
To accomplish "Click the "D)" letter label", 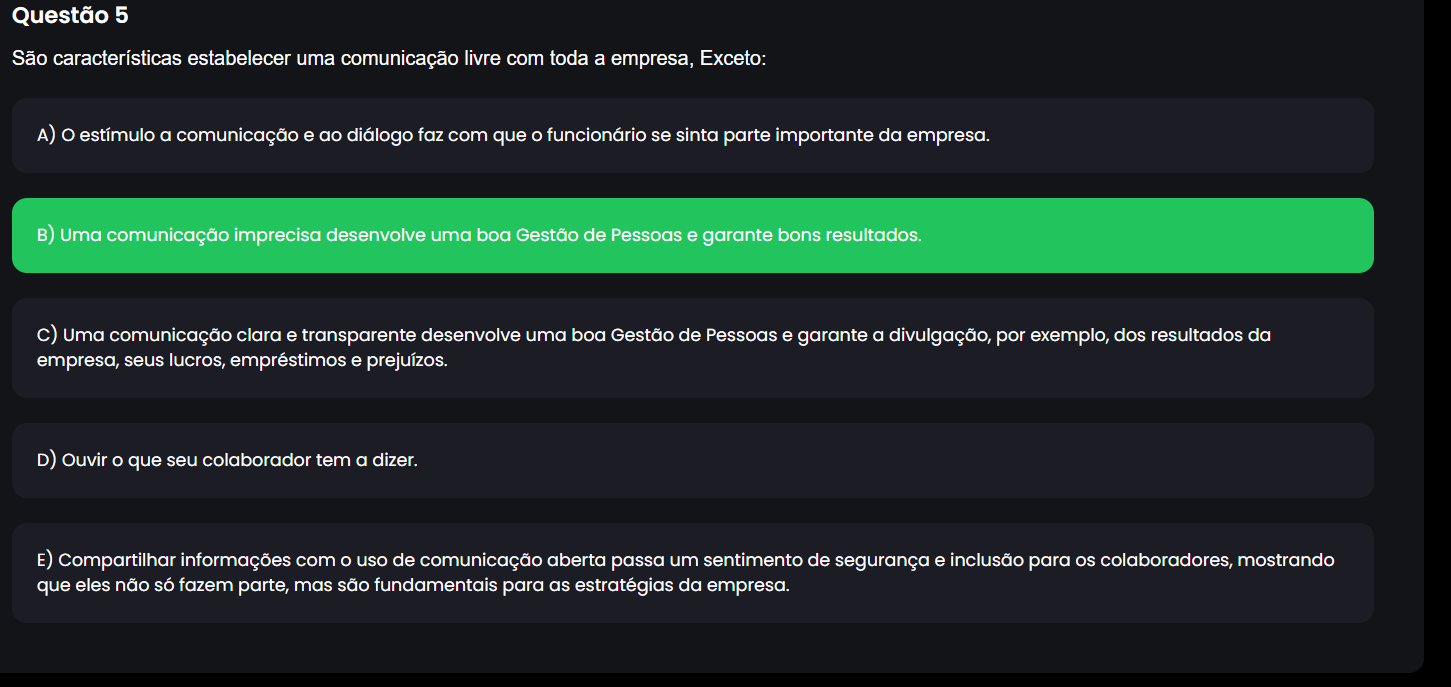I will (47, 460).
